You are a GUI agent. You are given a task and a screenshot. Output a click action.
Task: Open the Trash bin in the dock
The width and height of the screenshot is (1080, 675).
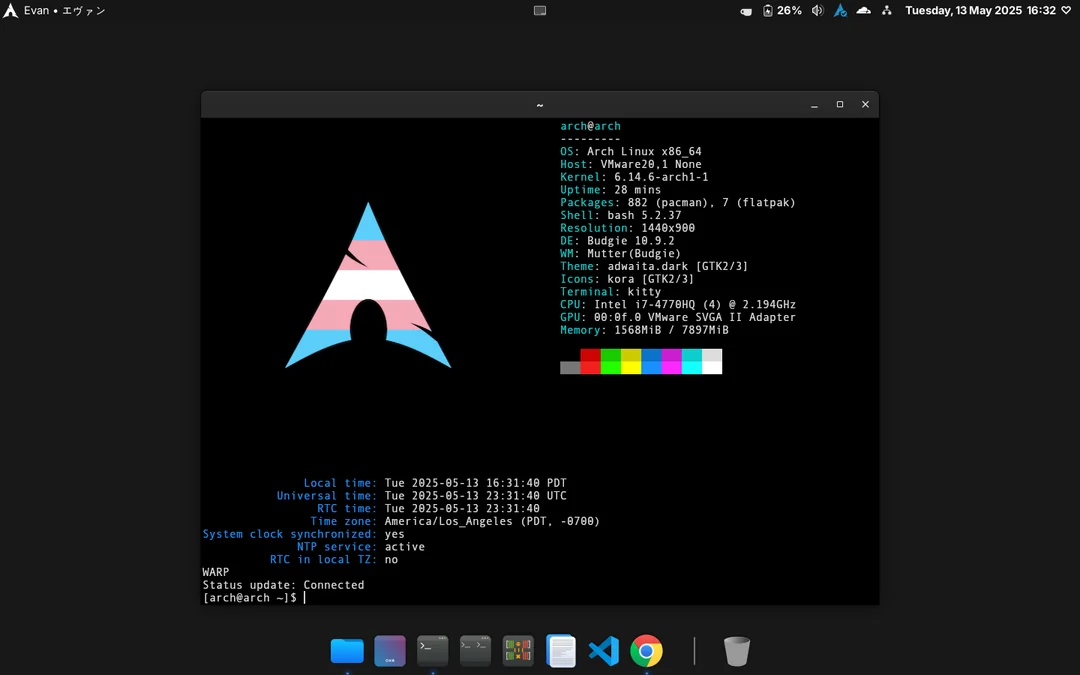737,651
